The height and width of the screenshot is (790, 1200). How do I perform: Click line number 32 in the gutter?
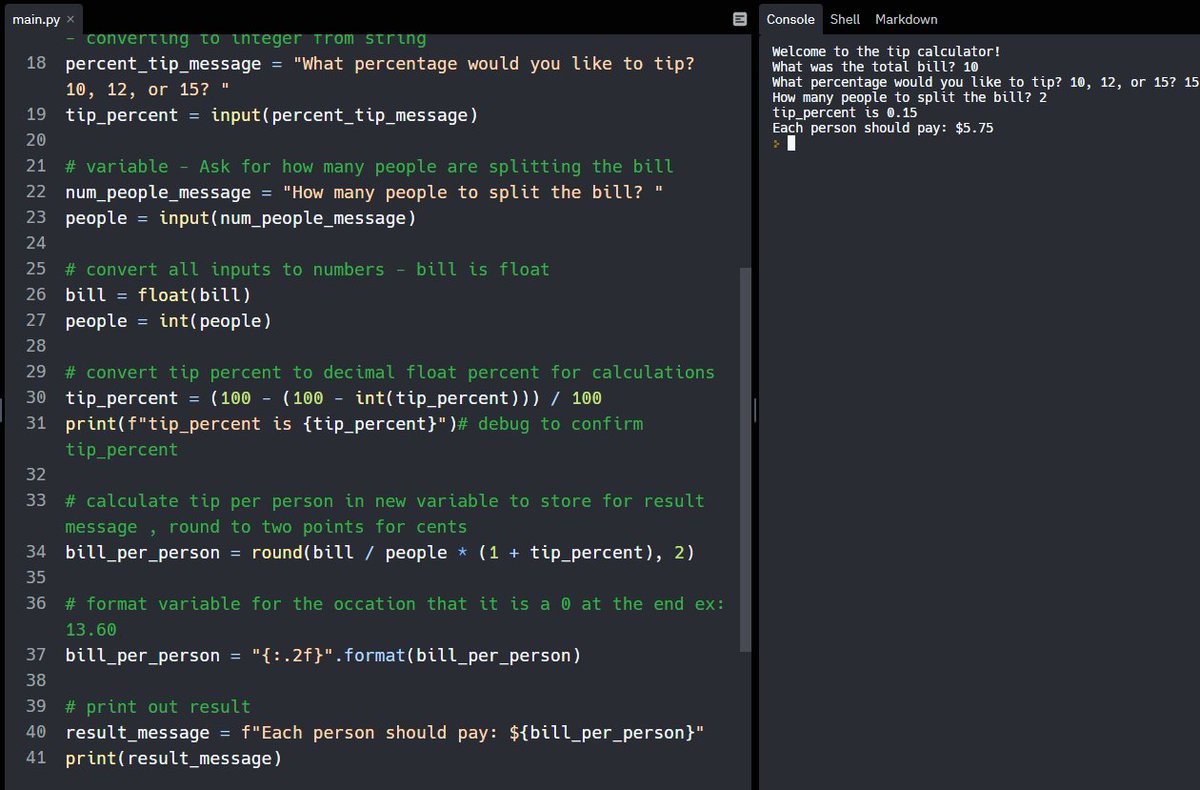pos(36,475)
